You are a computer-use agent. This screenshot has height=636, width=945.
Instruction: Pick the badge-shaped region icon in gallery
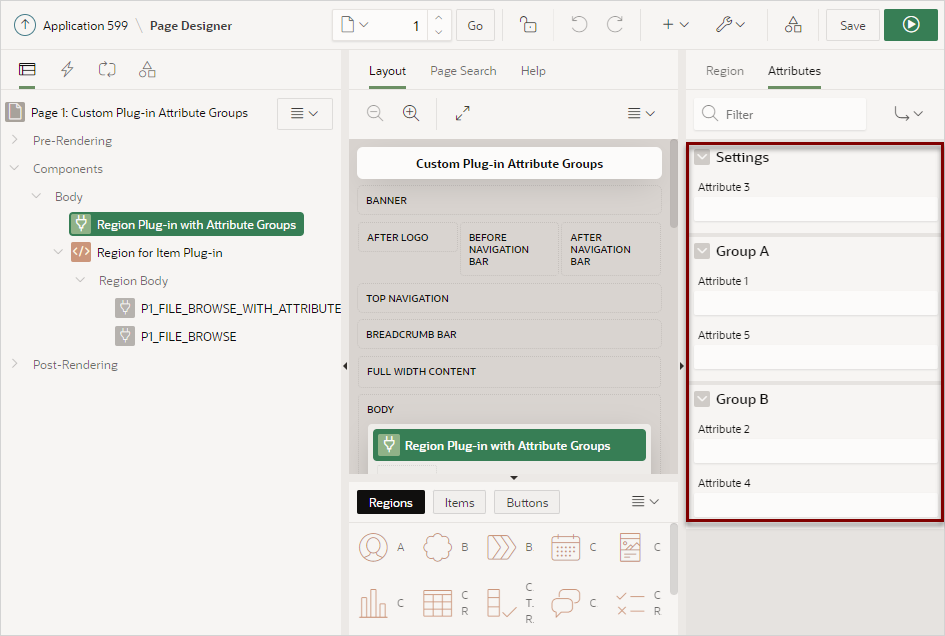pyautogui.click(x=438, y=547)
